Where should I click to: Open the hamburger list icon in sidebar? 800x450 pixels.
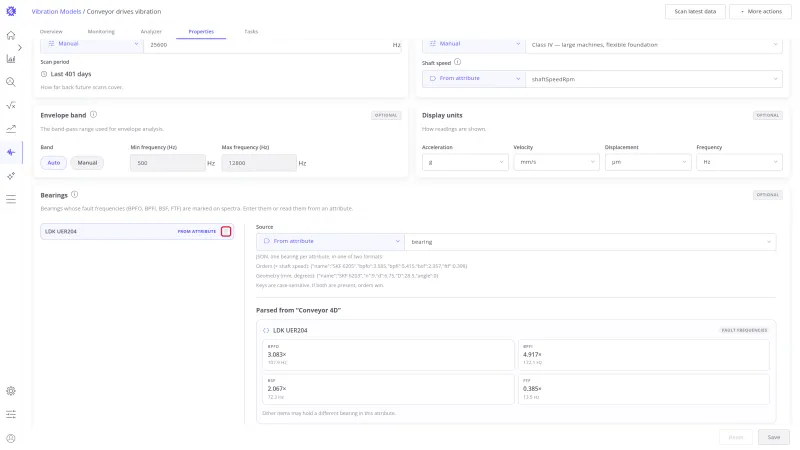pos(11,199)
